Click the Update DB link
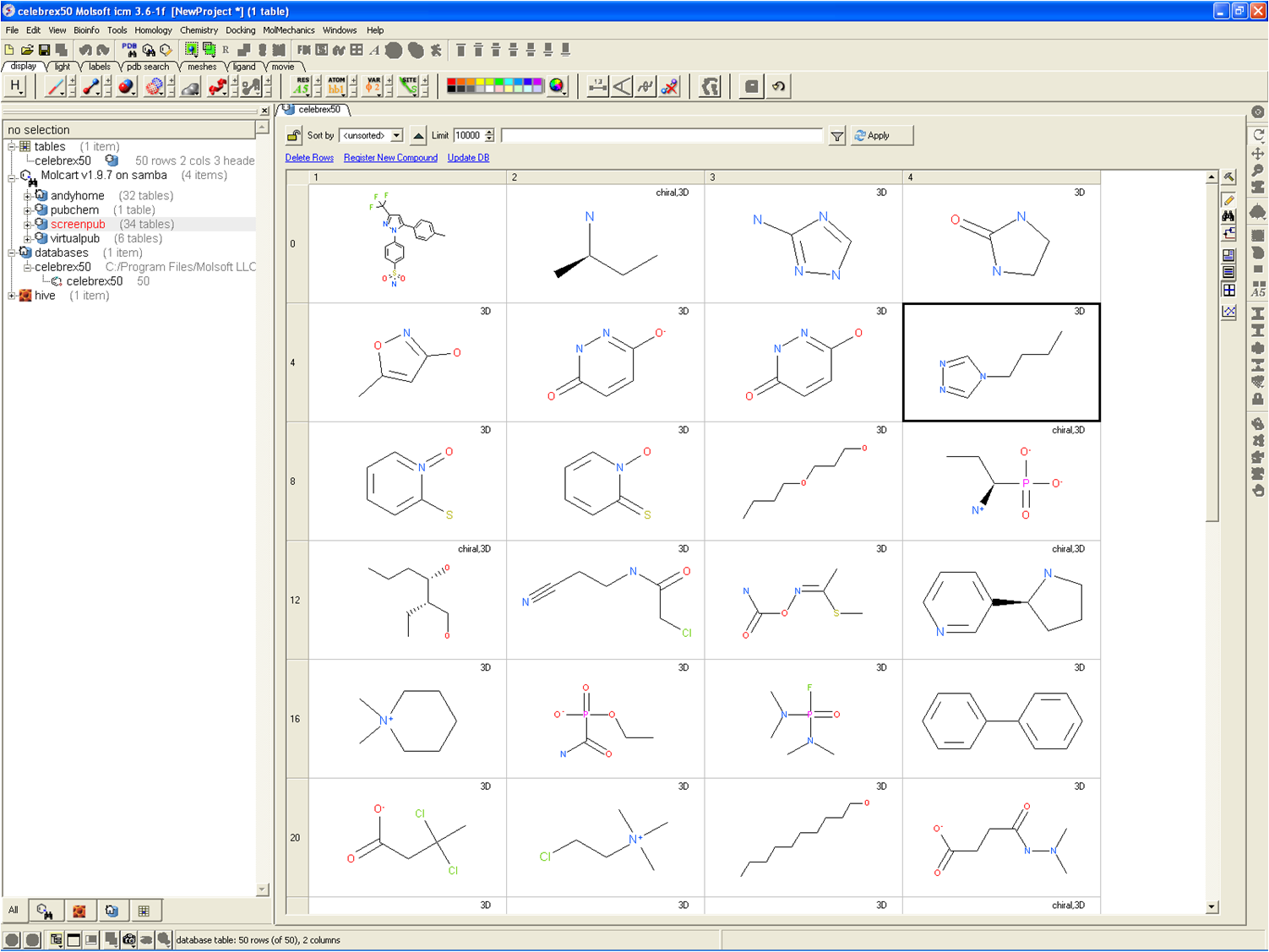 [468, 158]
